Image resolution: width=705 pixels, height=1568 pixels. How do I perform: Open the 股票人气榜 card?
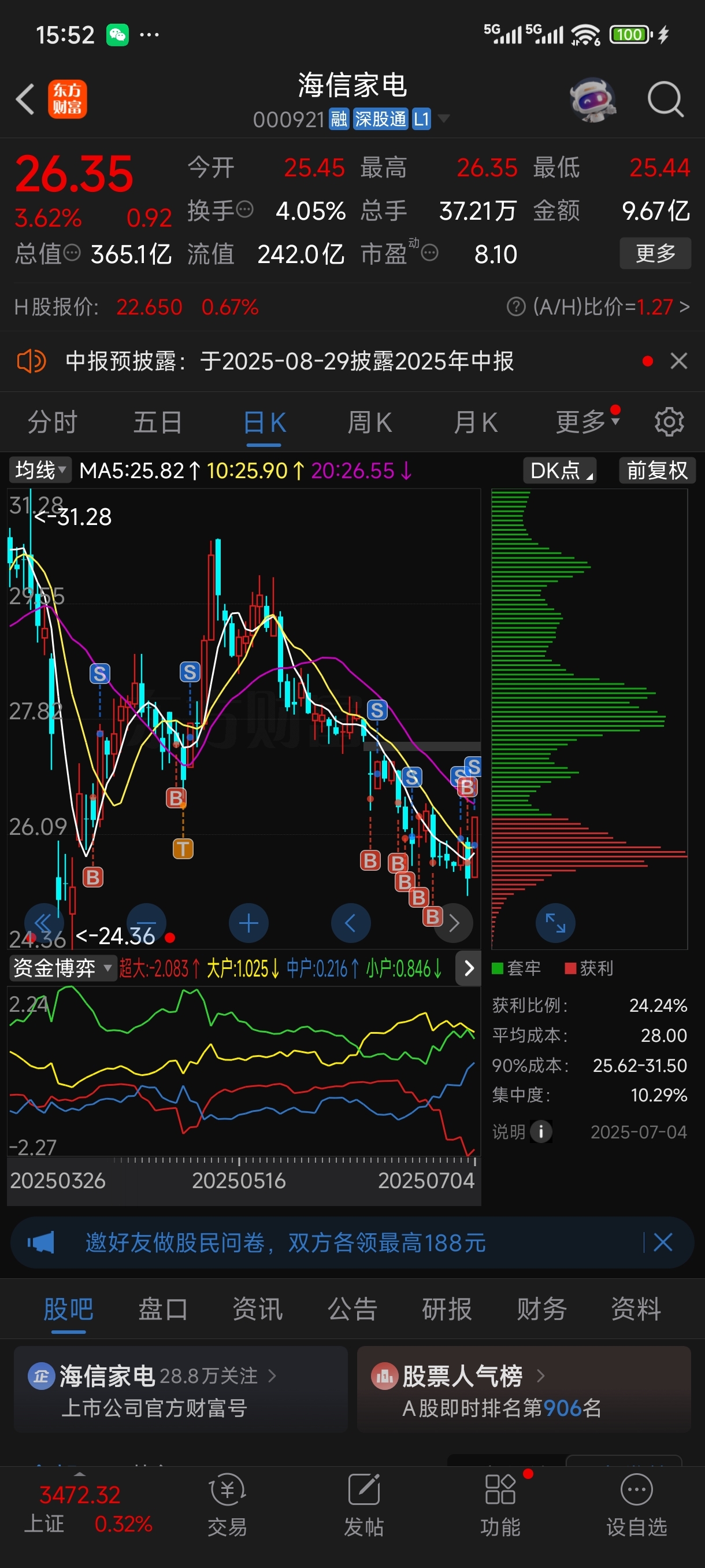(x=524, y=1390)
